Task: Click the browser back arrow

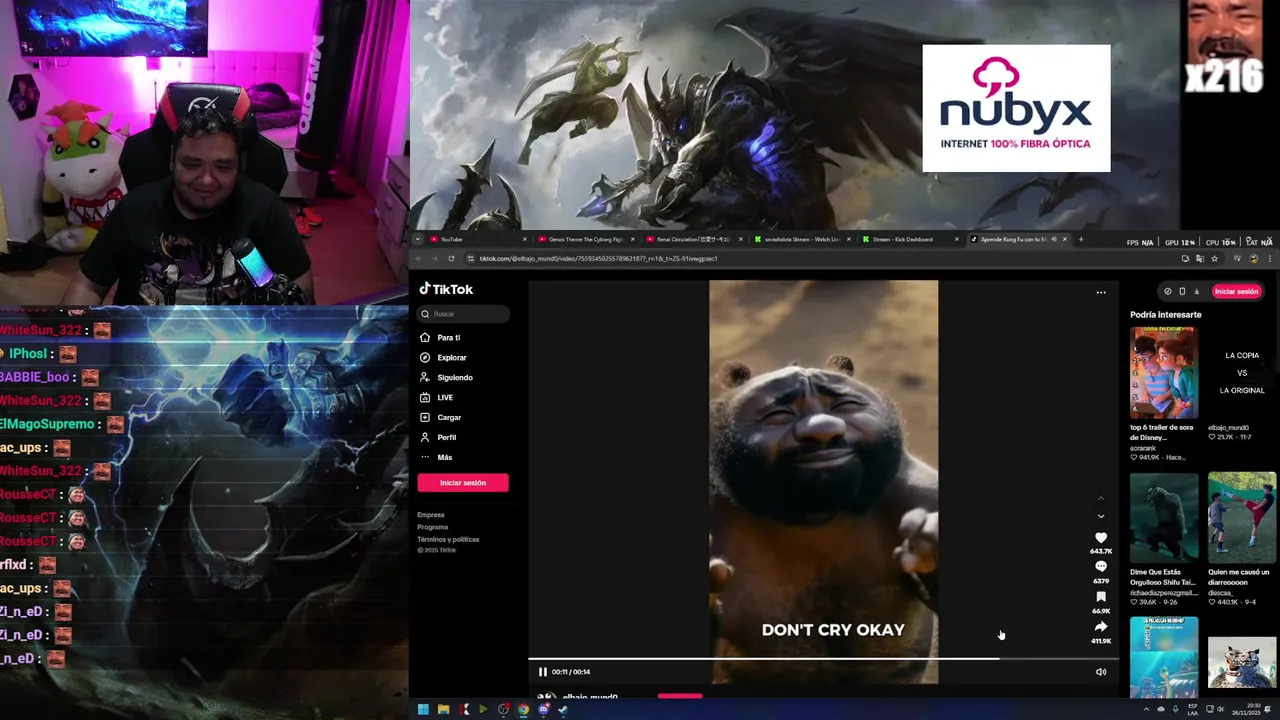Action: (420, 259)
